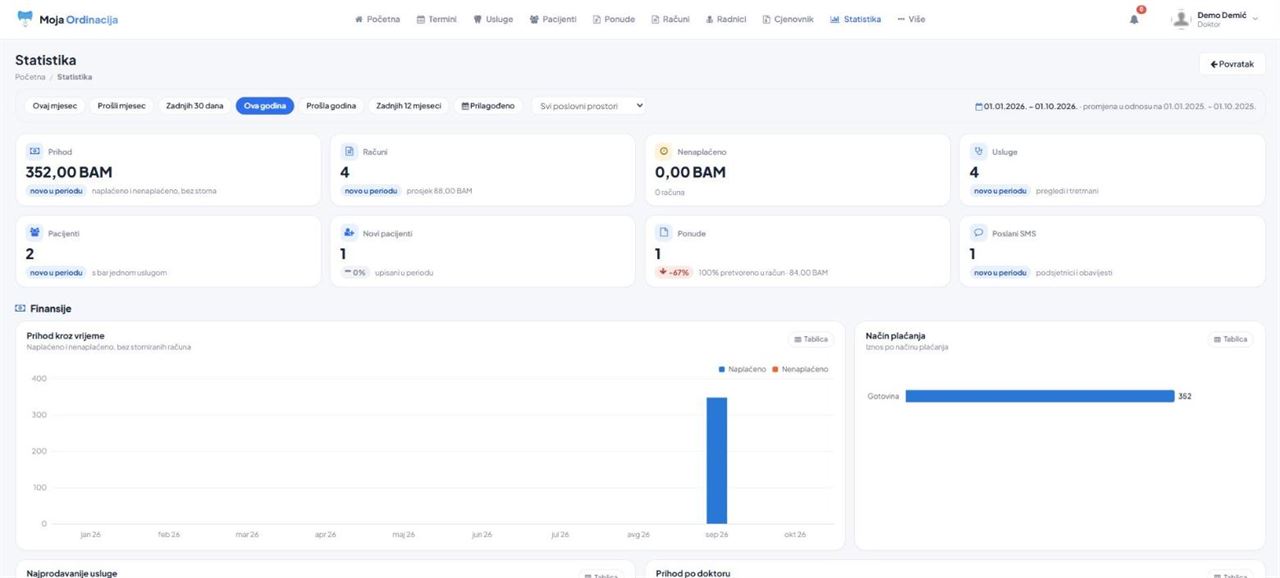
Task: Click the 352,00 BAM revenue value
Action: tap(69, 172)
